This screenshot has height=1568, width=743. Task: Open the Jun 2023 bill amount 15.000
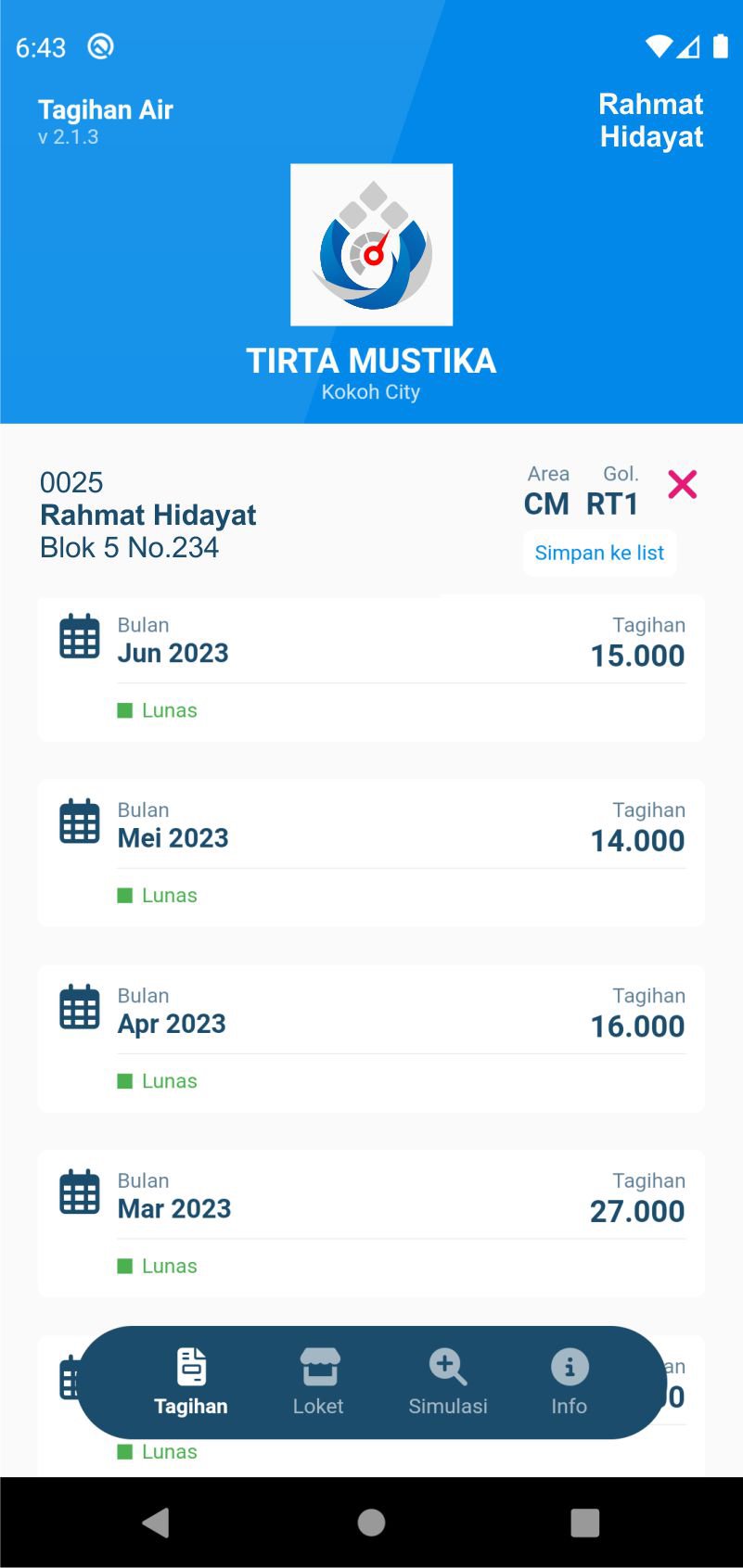pos(637,656)
